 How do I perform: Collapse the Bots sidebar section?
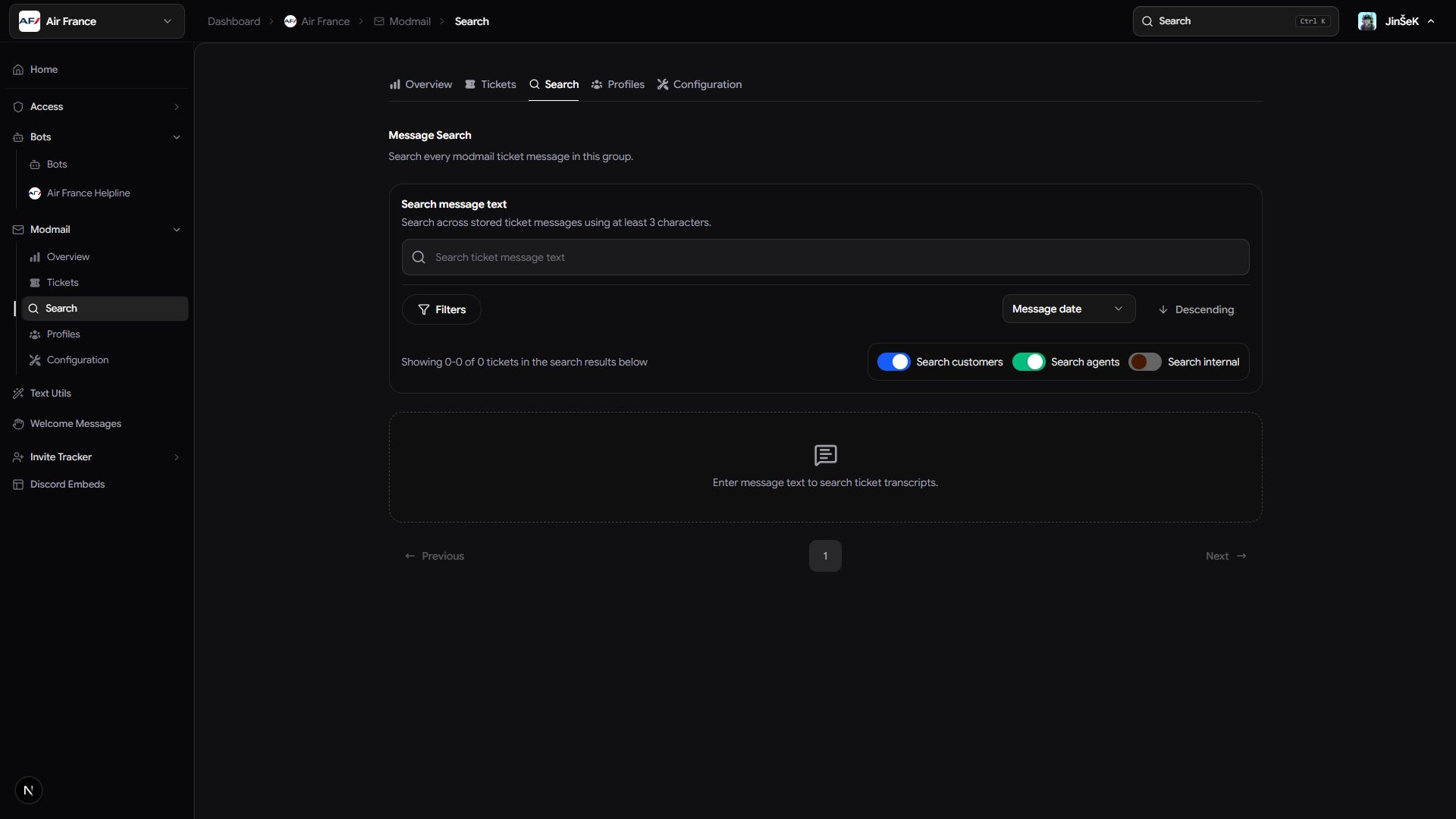coord(97,137)
